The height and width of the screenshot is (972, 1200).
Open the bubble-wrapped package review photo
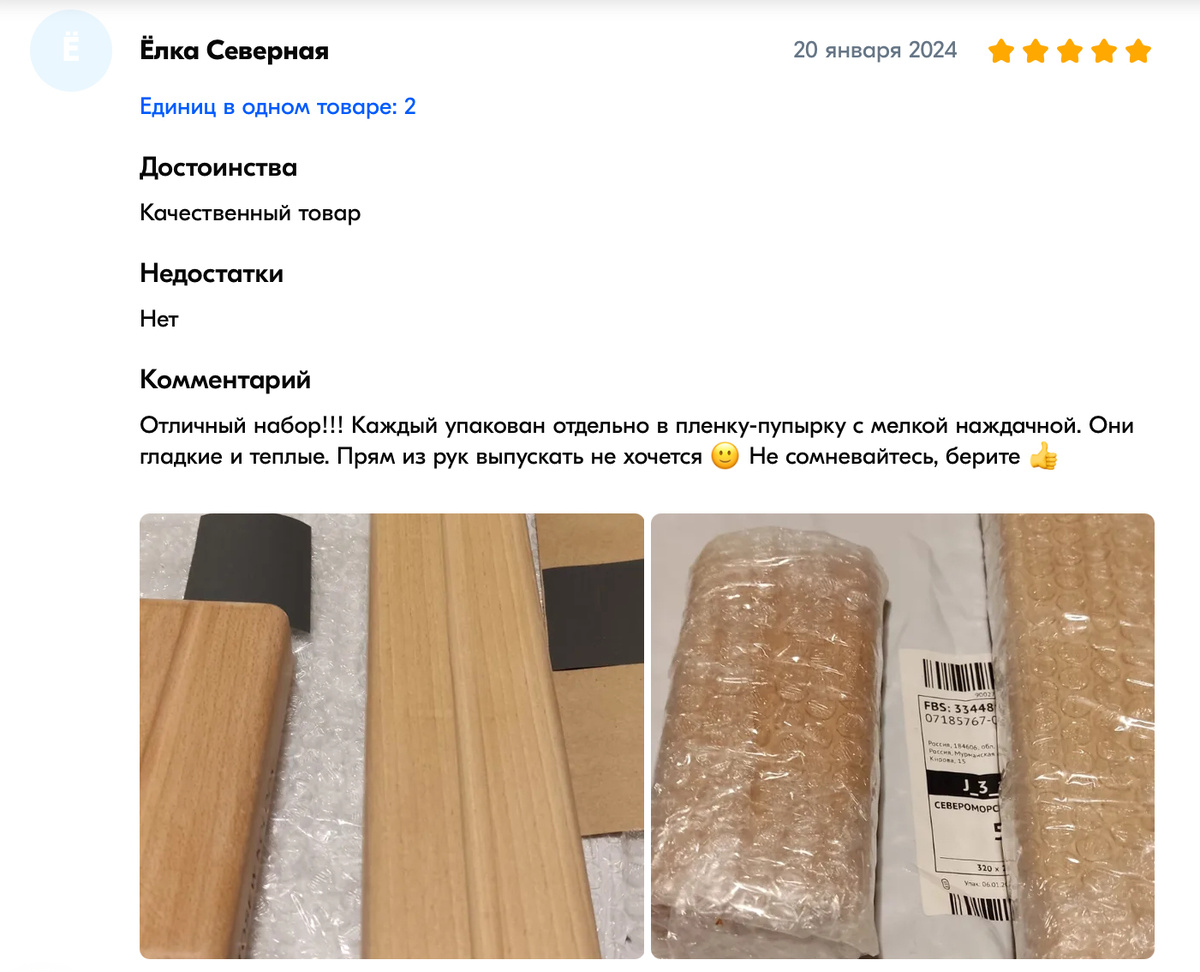click(x=903, y=736)
